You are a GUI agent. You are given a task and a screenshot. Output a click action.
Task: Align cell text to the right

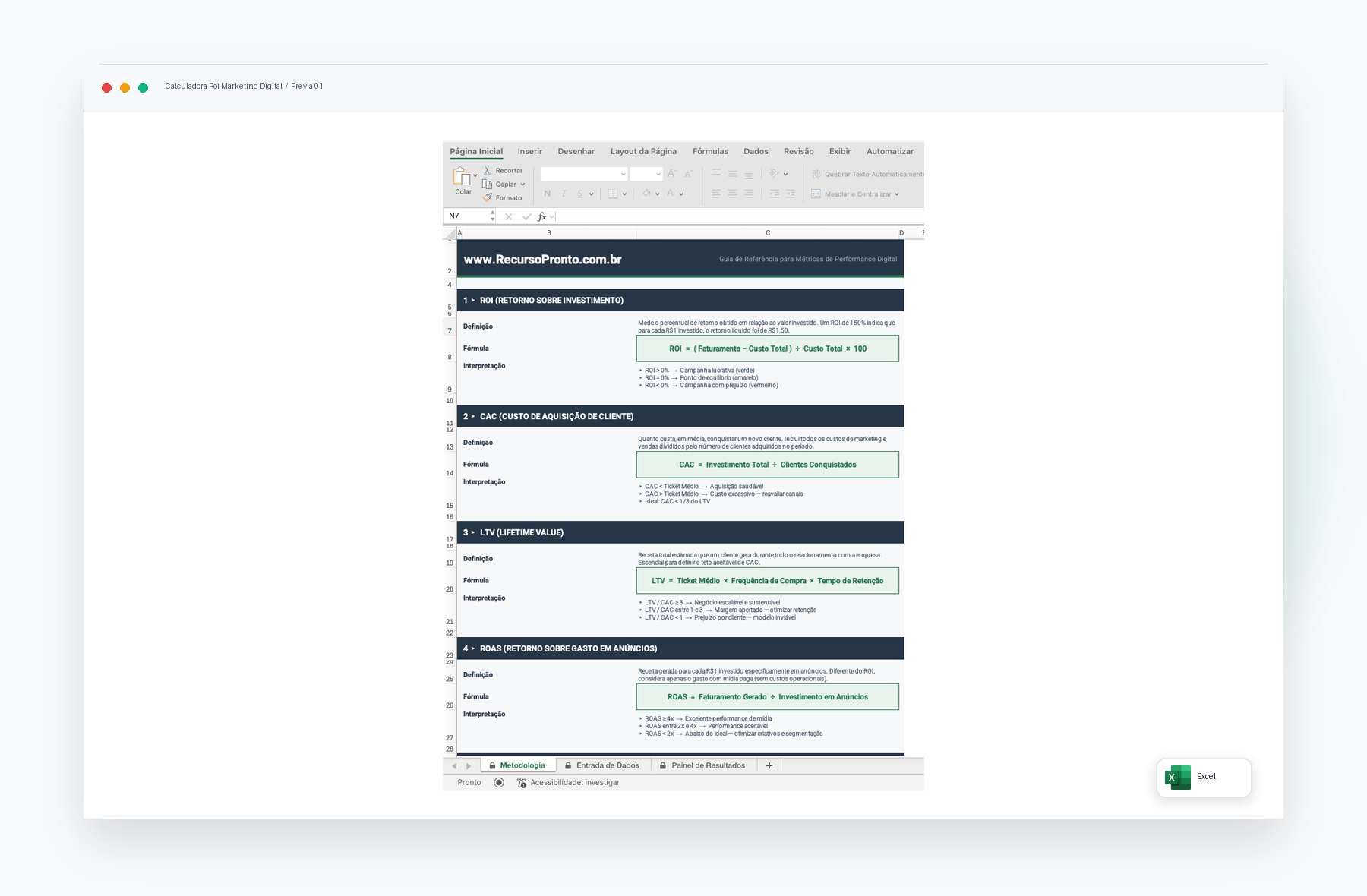[x=749, y=194]
